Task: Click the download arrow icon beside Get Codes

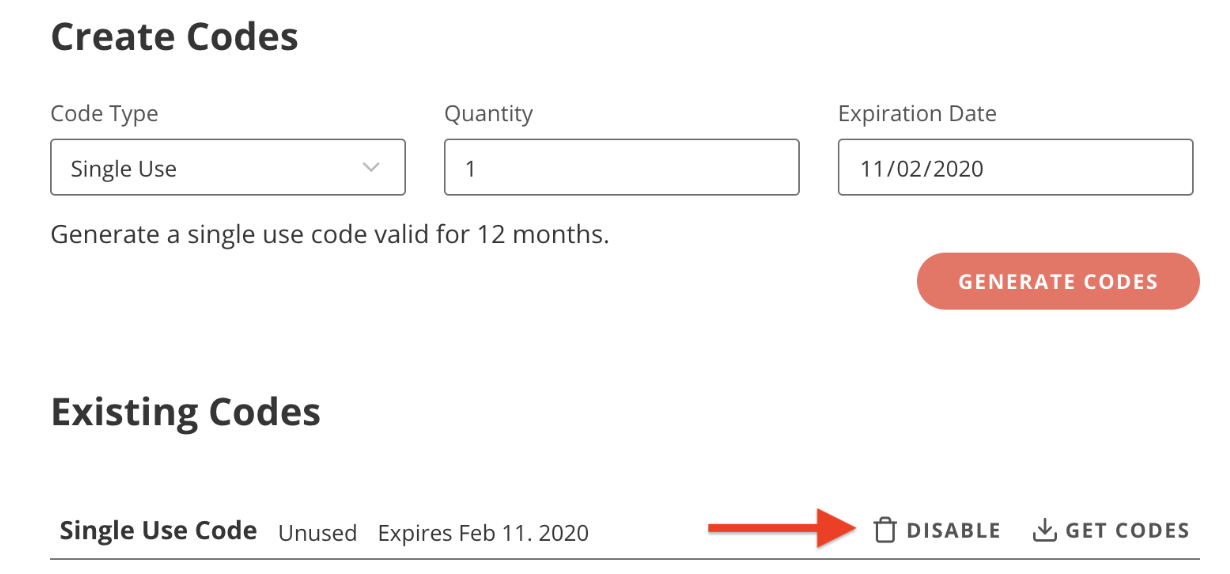Action: 1045,530
